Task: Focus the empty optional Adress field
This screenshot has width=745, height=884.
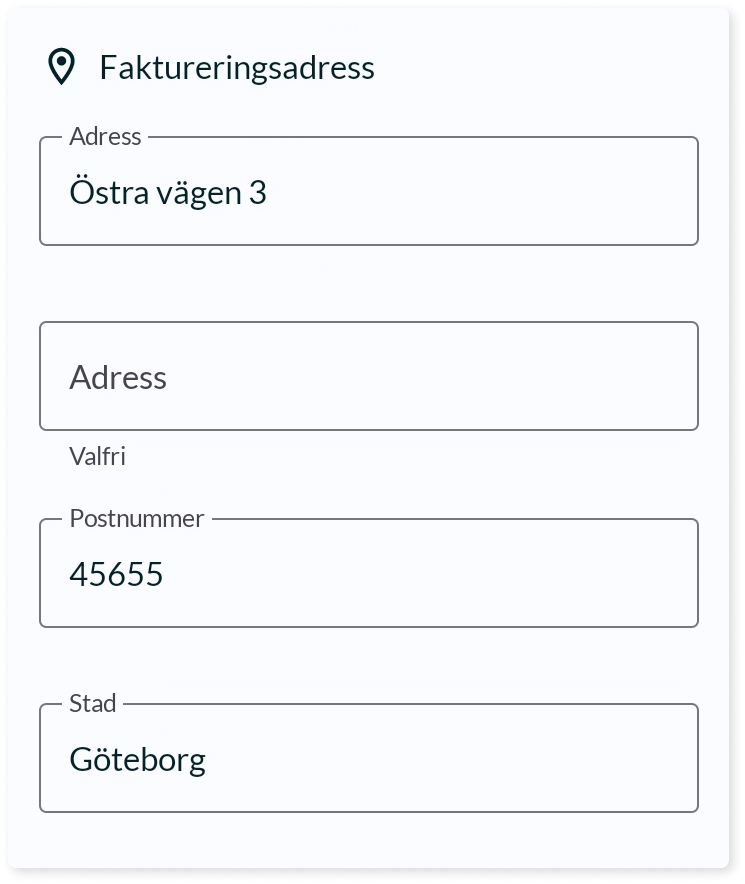Action: (369, 376)
